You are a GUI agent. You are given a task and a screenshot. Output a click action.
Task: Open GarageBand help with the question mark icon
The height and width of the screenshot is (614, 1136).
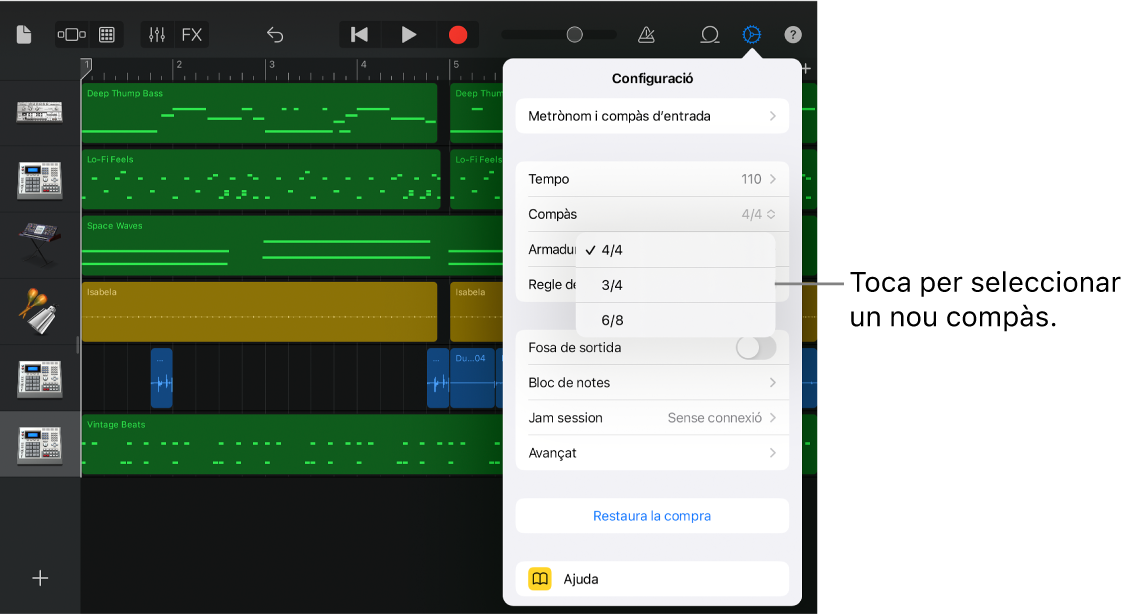[x=793, y=34]
